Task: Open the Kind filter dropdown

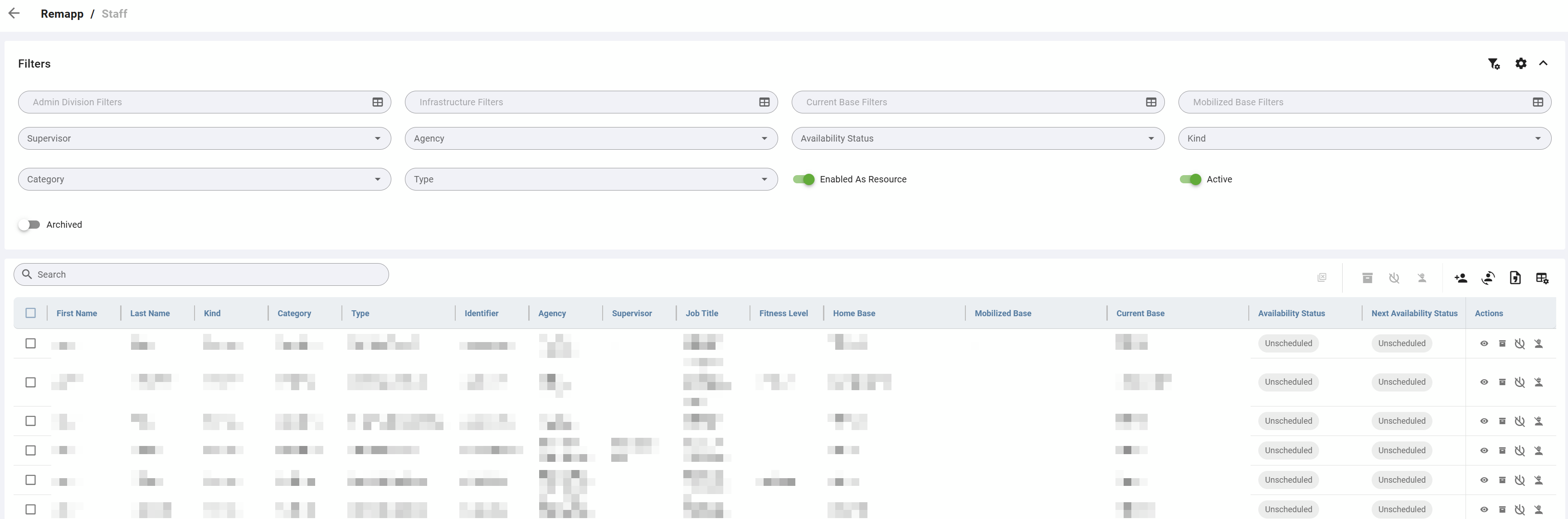Action: tap(1365, 138)
